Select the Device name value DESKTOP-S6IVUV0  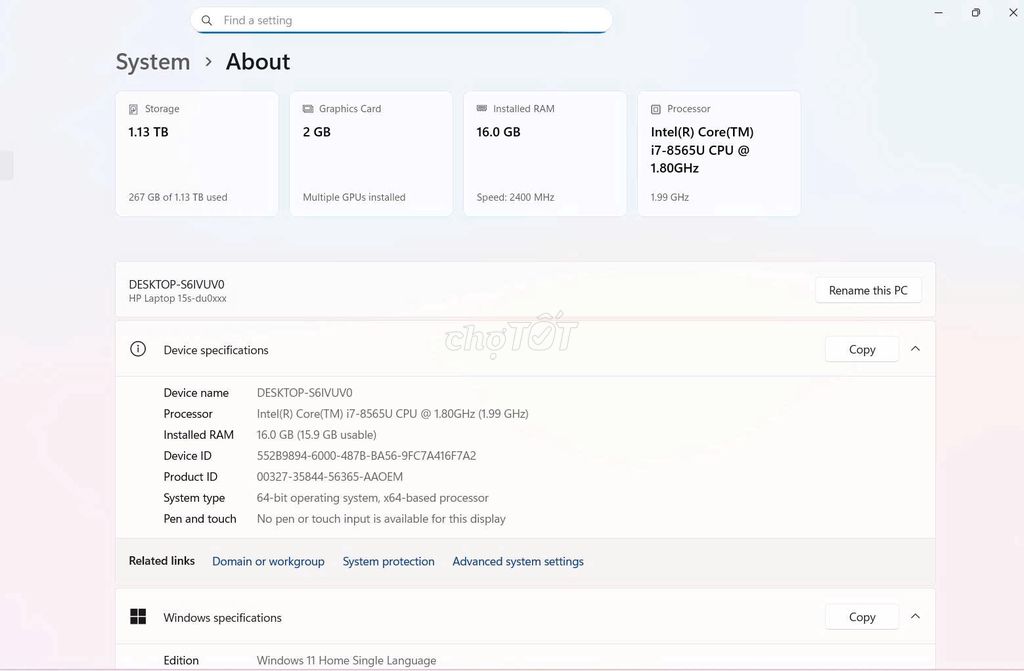304,393
